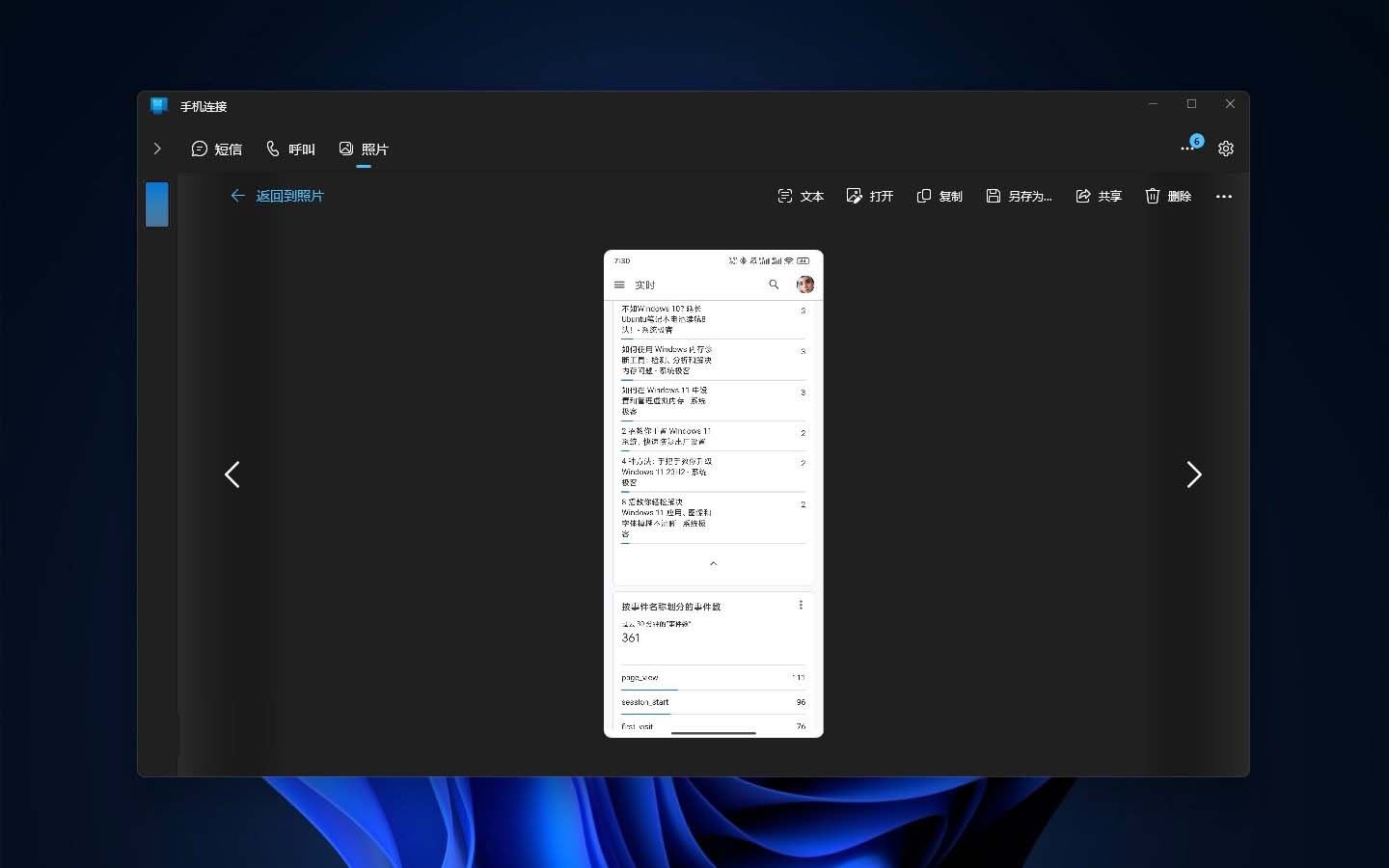Go to the previous photo arrow
The width and height of the screenshot is (1389, 868).
(232, 475)
